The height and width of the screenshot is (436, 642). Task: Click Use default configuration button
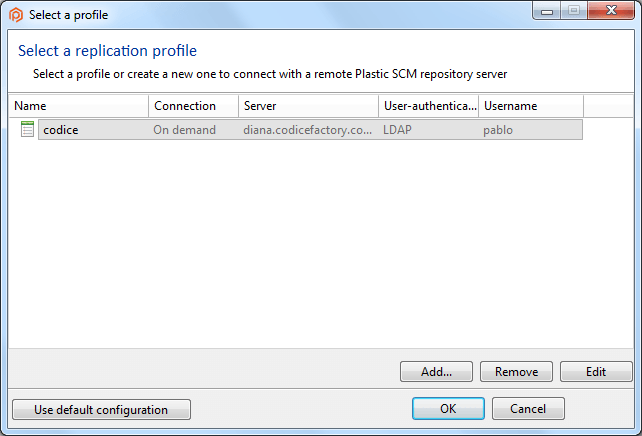(x=101, y=409)
